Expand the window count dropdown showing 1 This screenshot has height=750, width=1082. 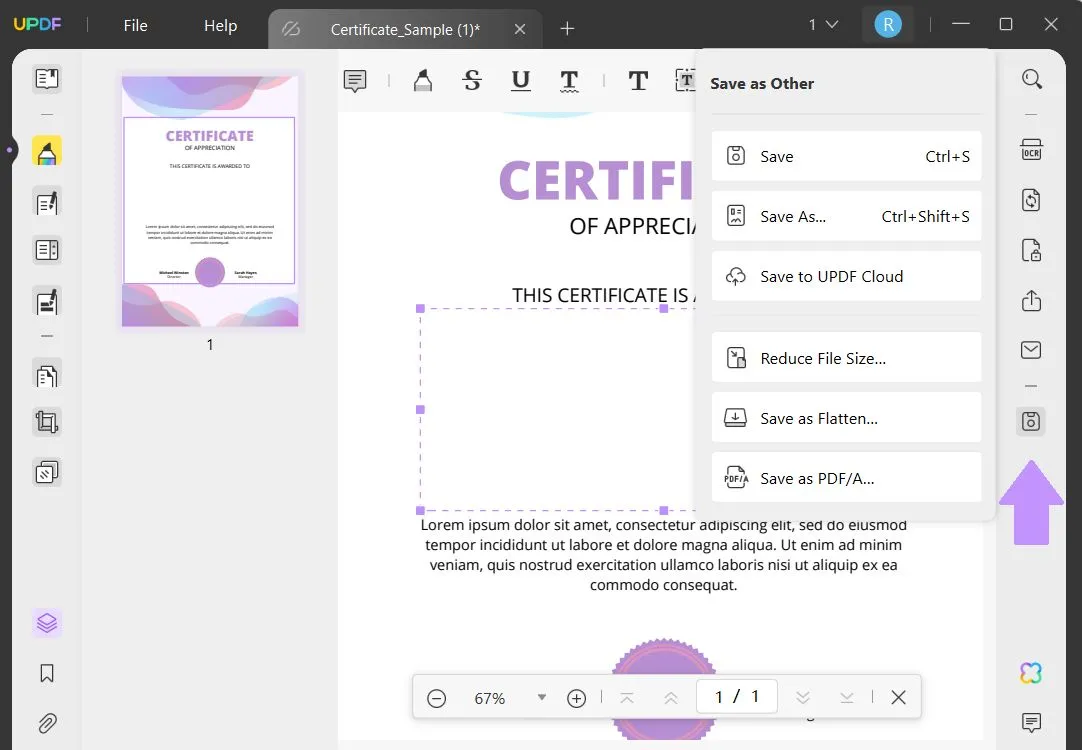[x=823, y=25]
